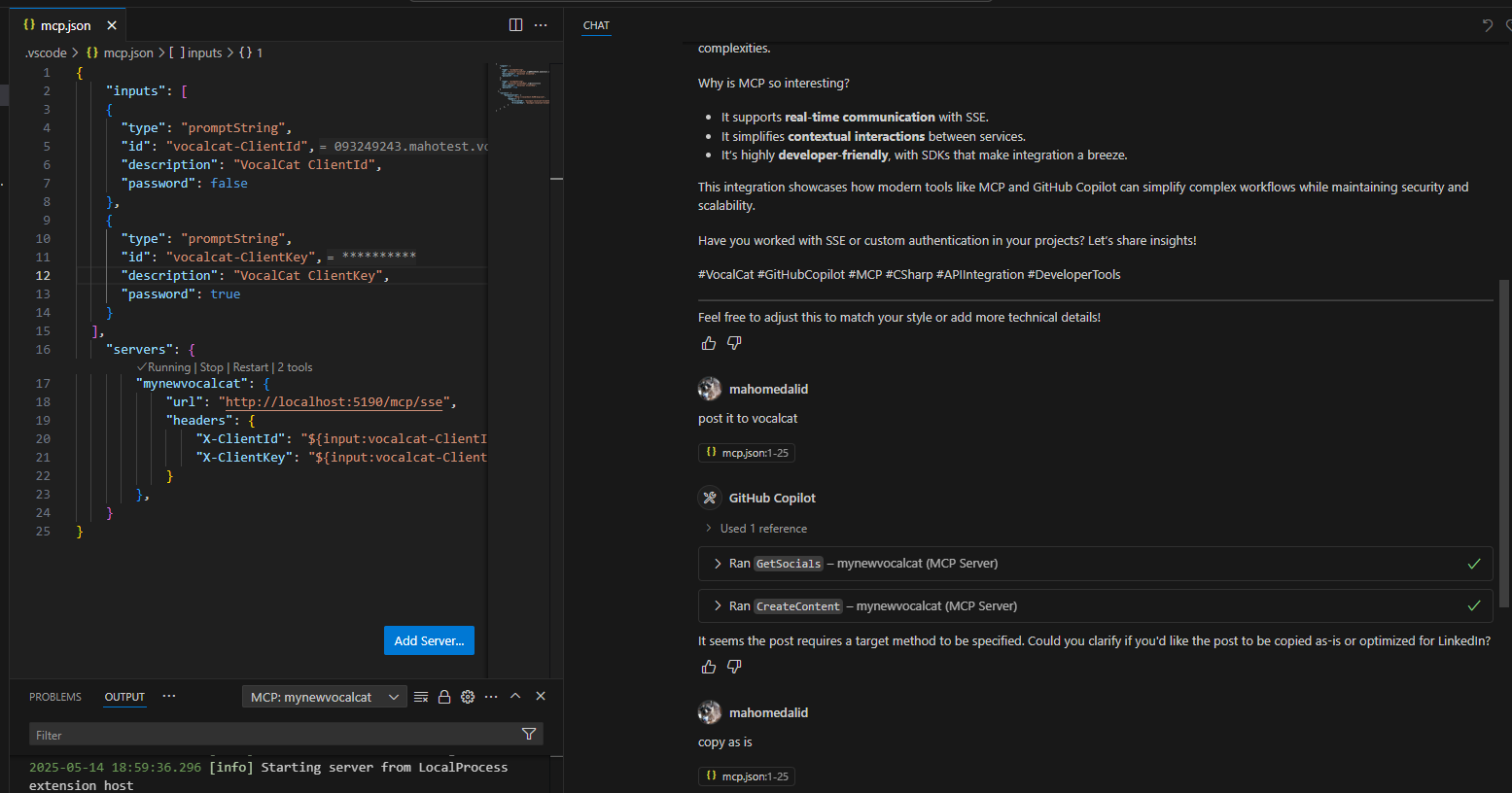Viewport: 1512px width, 793px height.
Task: Thumbs down the 'target method' clarification response
Action: coord(734,667)
